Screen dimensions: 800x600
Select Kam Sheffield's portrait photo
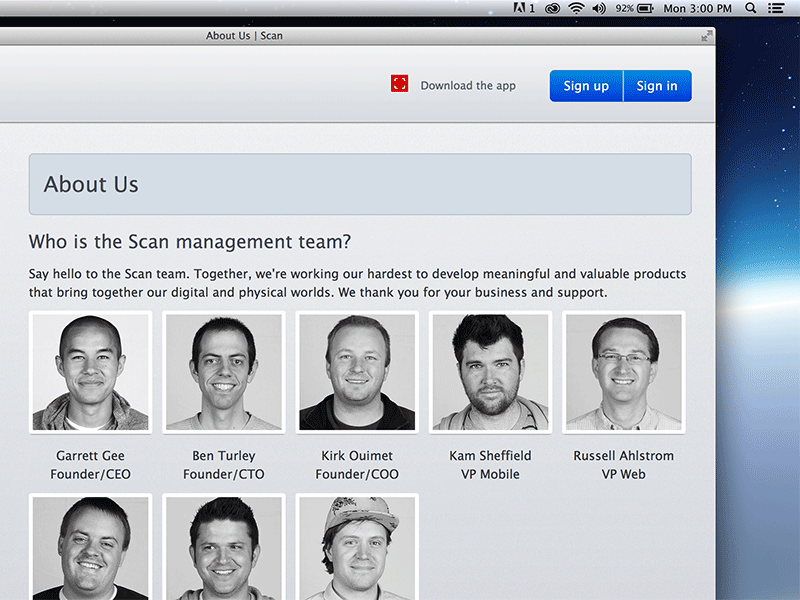tap(490, 372)
